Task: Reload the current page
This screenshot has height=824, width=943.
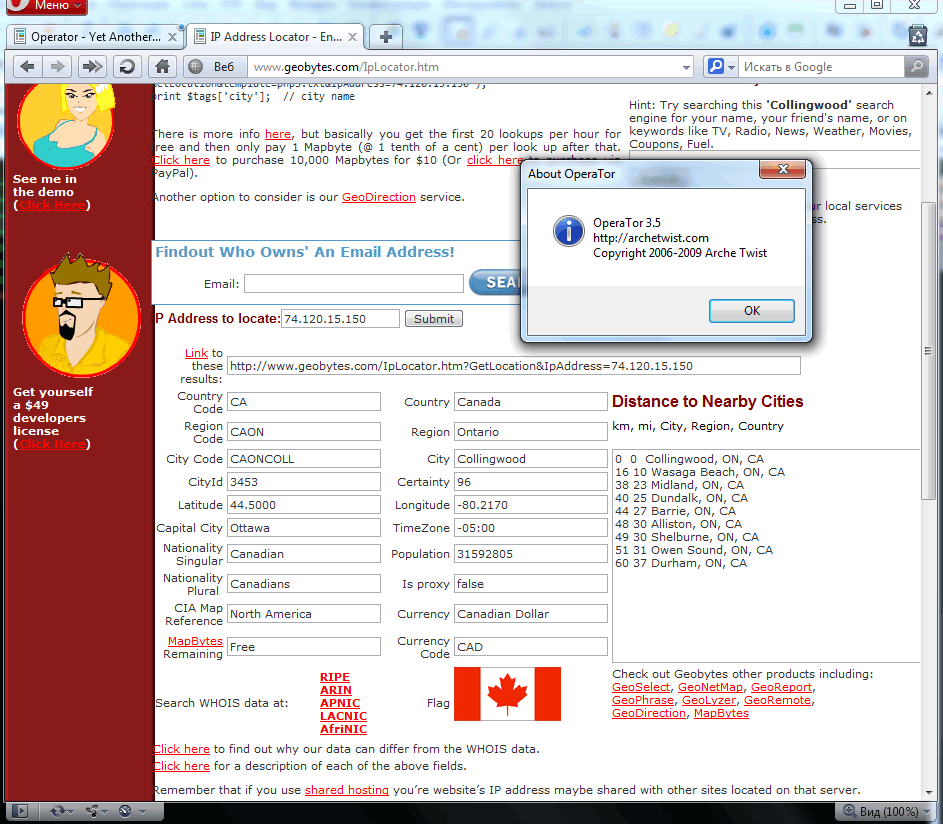Action: 126,67
